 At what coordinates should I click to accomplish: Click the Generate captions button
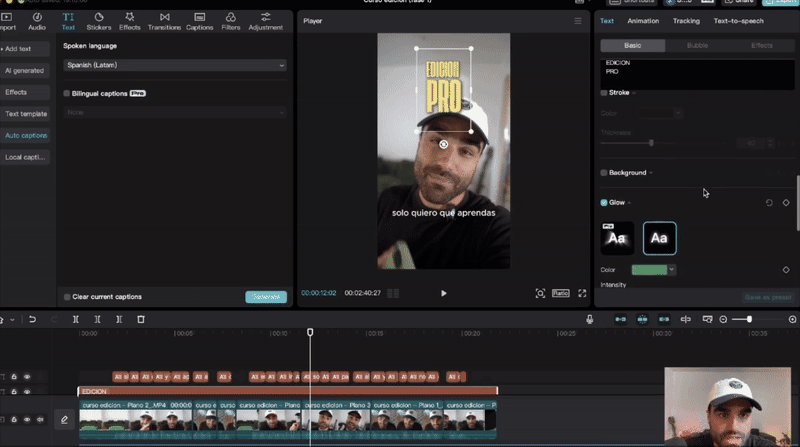[x=265, y=297]
